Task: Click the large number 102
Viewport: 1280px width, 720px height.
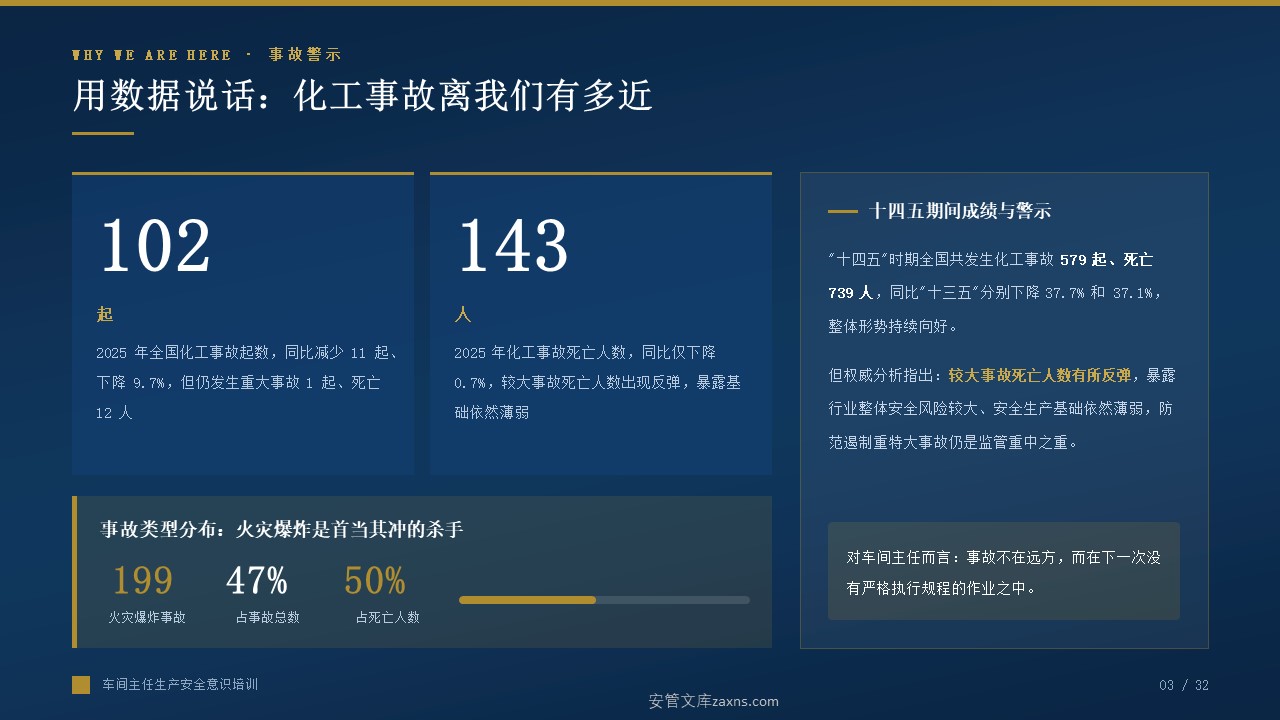Action: click(155, 246)
